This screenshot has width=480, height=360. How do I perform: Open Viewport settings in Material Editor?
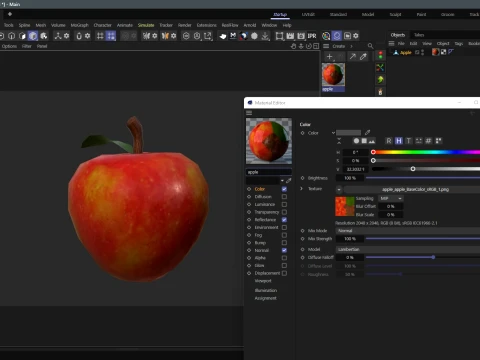click(x=263, y=281)
